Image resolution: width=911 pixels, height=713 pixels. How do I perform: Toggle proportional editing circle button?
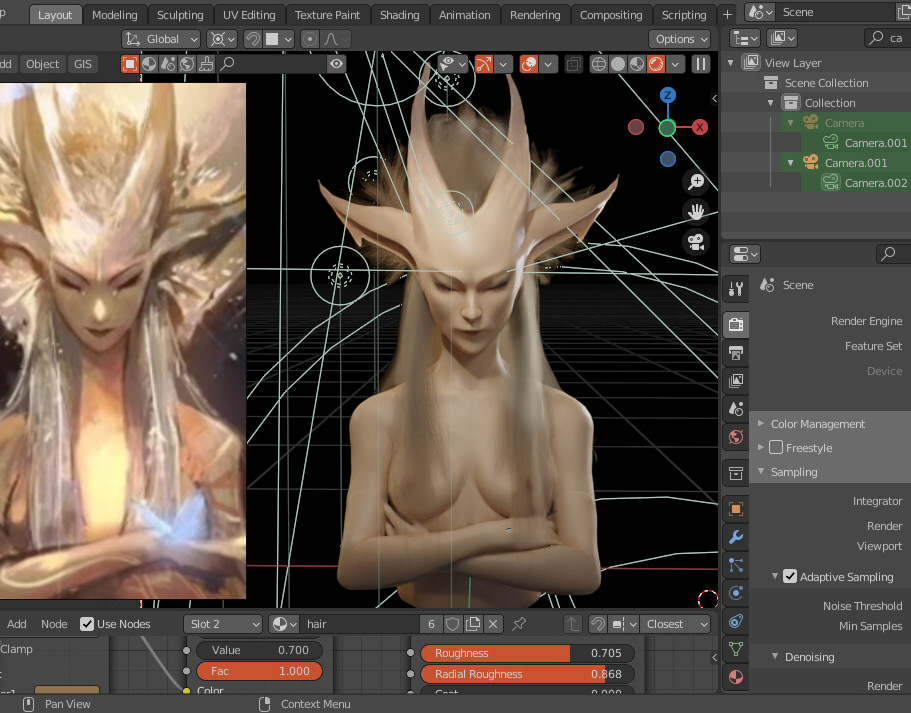click(x=310, y=40)
